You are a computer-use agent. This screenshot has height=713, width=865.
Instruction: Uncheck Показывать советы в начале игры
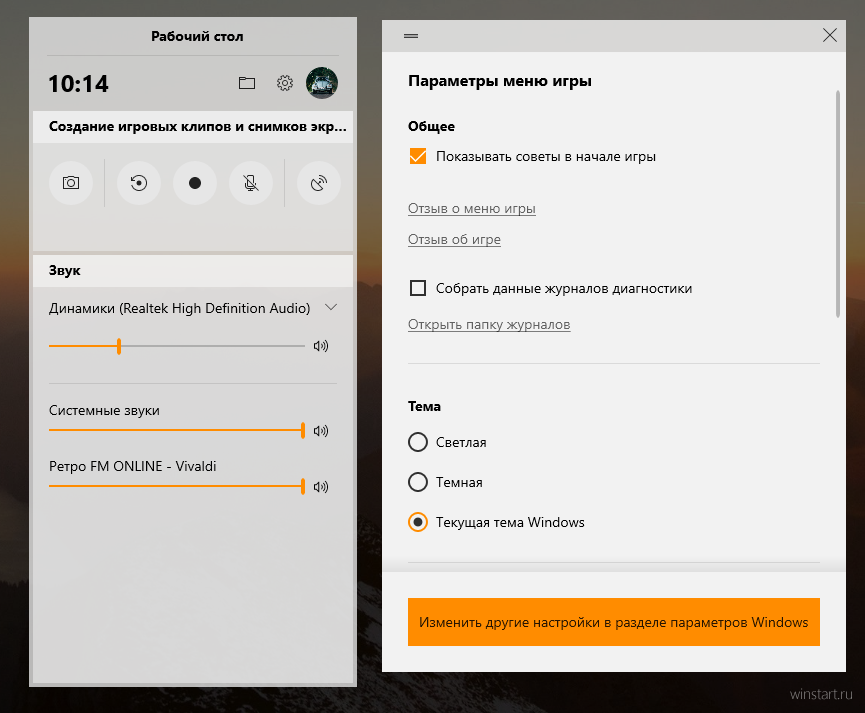pyautogui.click(x=418, y=156)
